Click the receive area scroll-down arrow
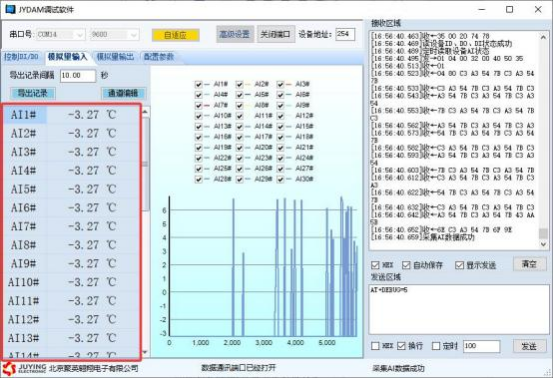Viewport: 554px width, 378px height. 543,244
